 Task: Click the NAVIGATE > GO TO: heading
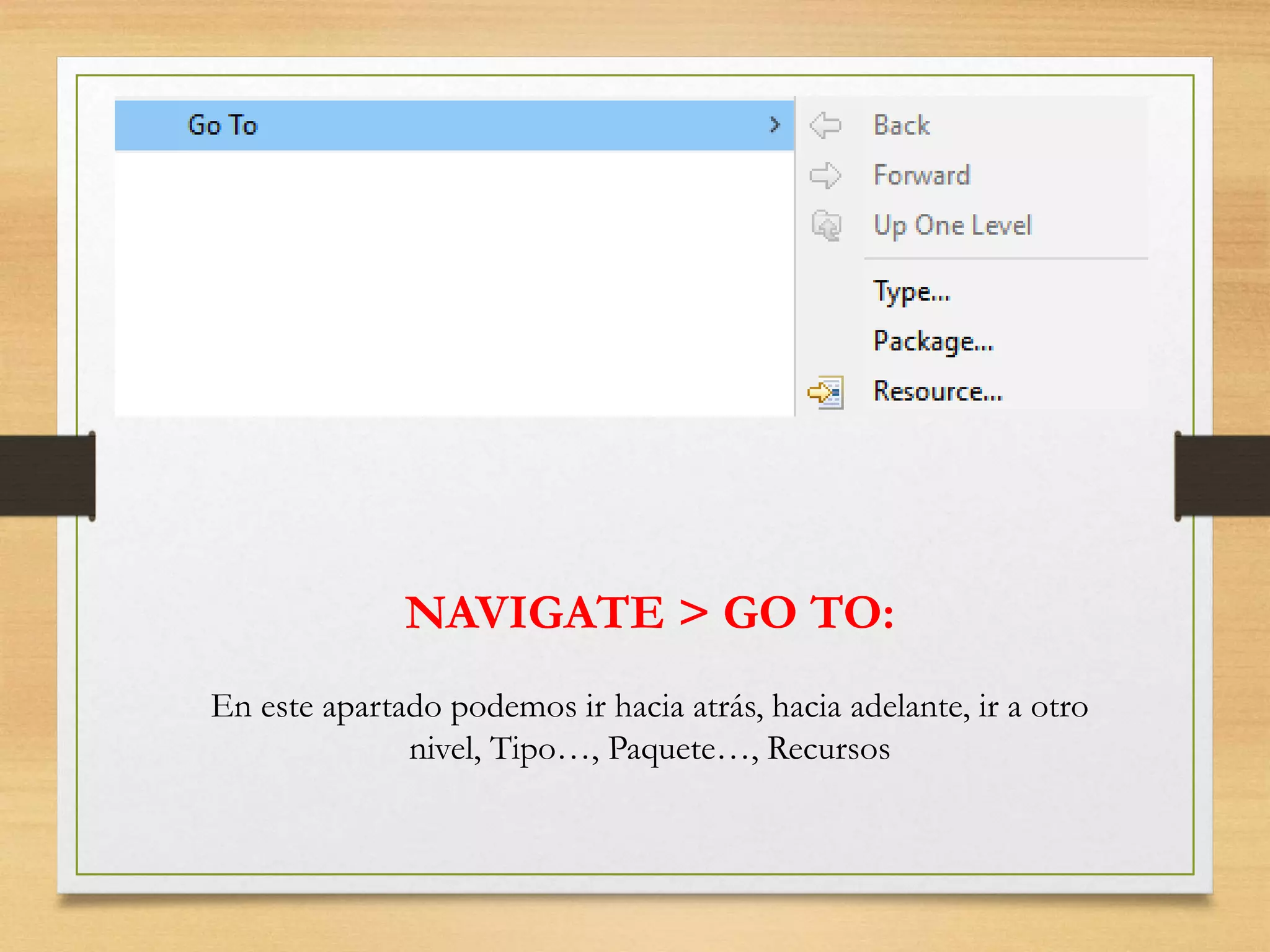coord(649,612)
